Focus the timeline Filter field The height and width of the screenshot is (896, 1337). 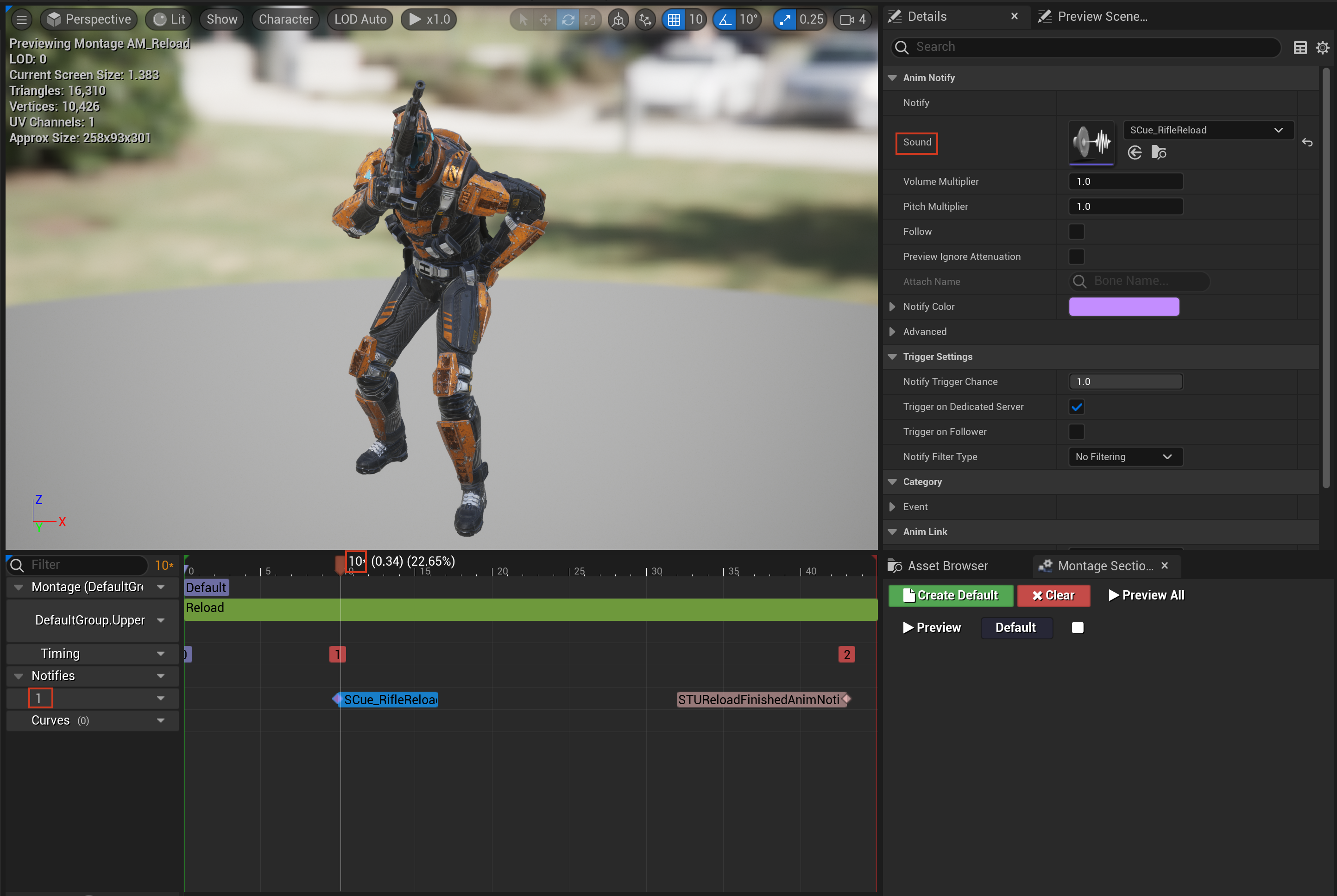coord(78,565)
